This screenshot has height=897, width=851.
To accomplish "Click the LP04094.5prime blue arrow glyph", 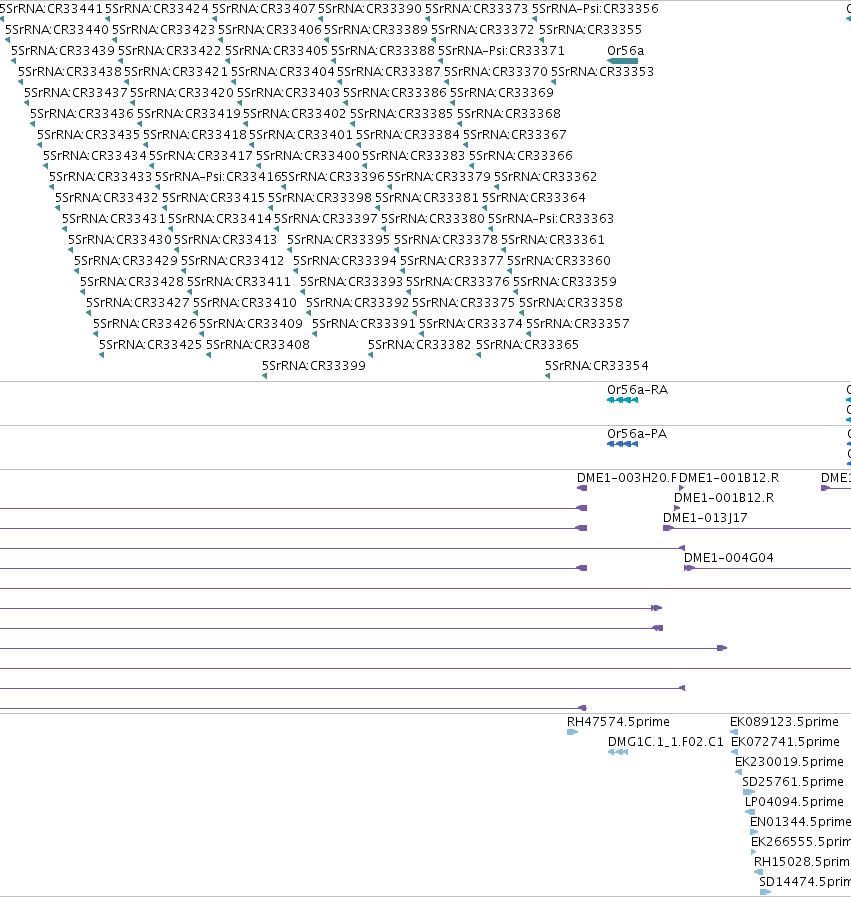I will (750, 812).
